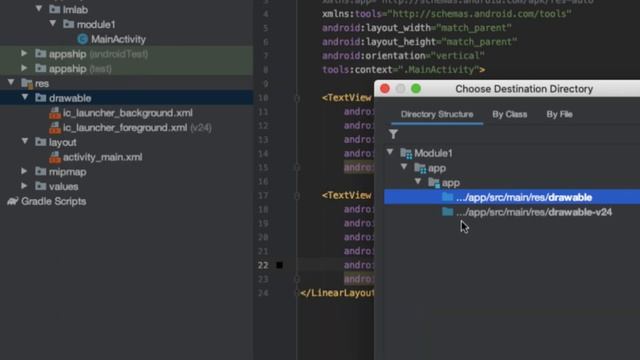Collapse the res folder
The image size is (640, 360).
11,82
